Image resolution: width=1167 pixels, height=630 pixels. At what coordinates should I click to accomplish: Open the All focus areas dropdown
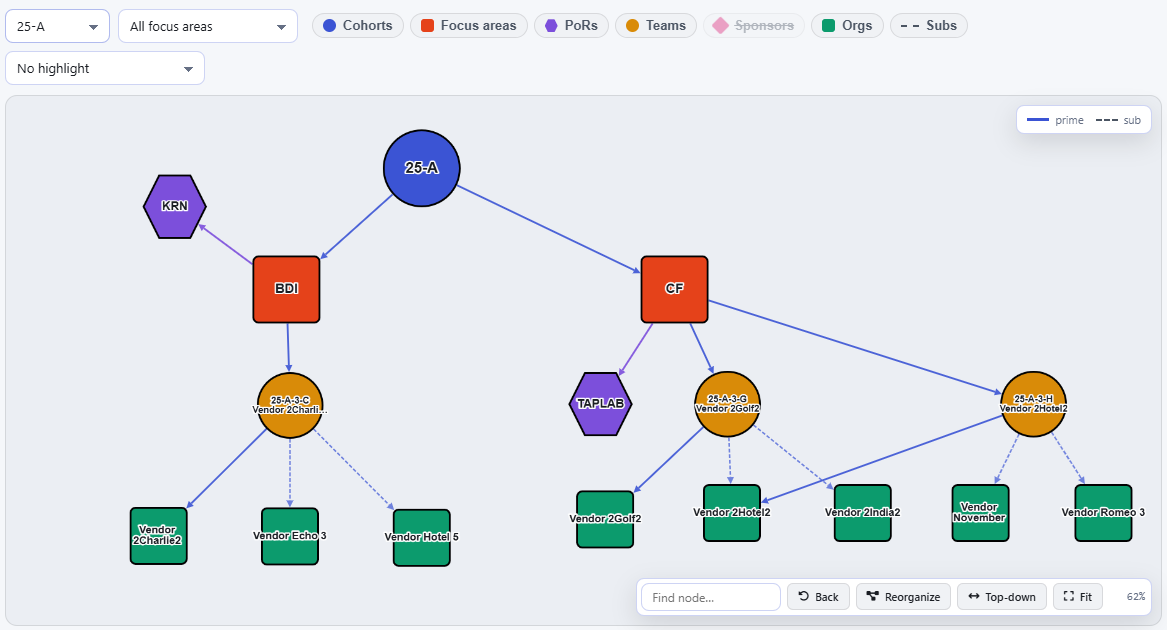pos(208,26)
